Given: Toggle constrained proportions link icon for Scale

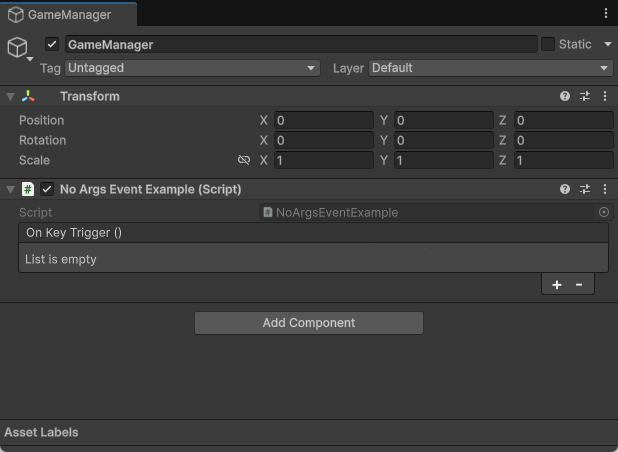Looking at the screenshot, I should (x=244, y=160).
